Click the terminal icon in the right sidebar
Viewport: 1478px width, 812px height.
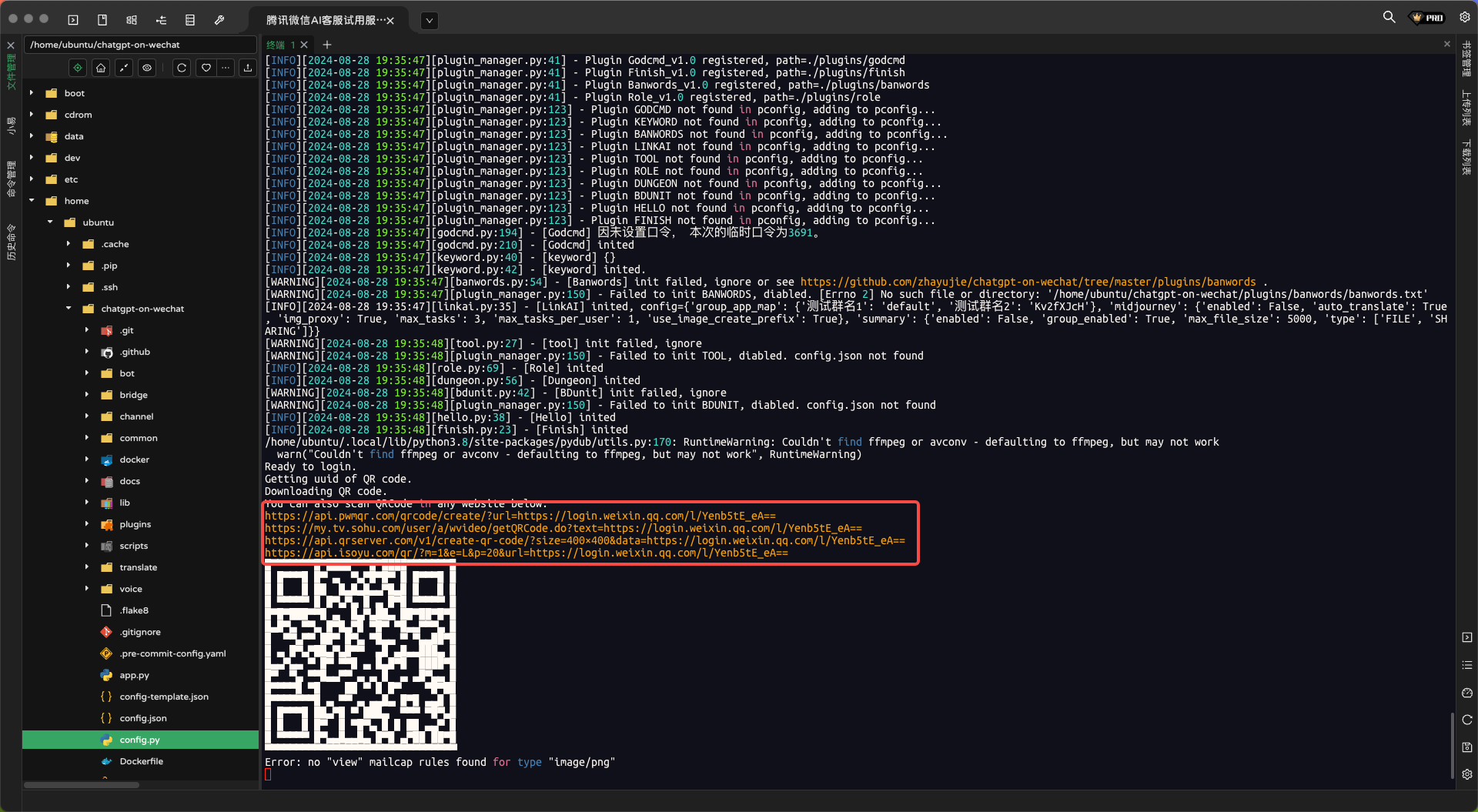pos(1467,637)
